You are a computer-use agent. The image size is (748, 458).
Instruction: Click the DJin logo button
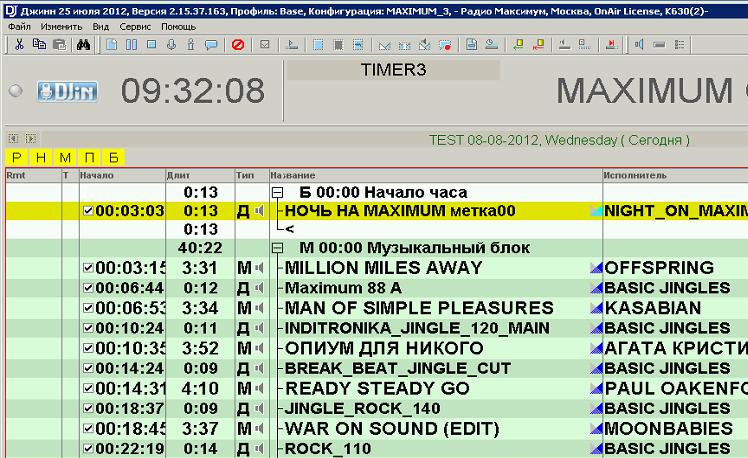[x=67, y=91]
